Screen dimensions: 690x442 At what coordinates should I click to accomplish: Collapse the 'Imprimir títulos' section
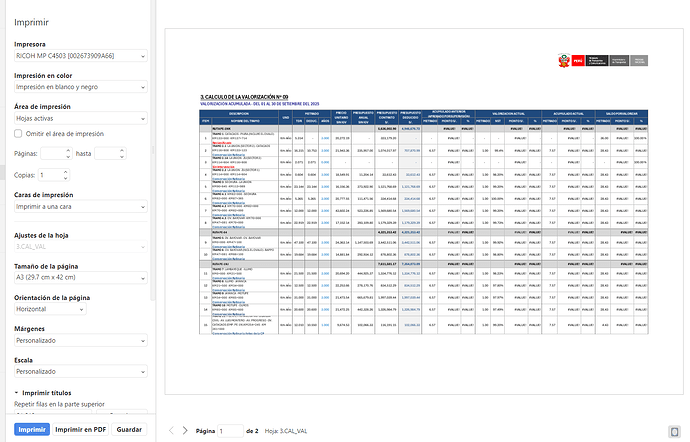(17, 393)
